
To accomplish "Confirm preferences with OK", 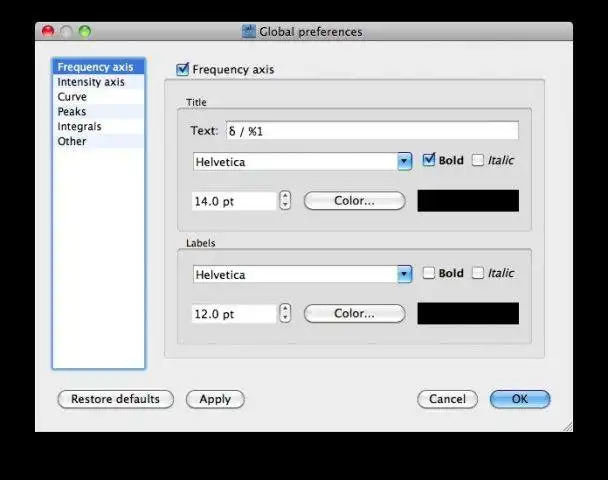I will tap(520, 399).
